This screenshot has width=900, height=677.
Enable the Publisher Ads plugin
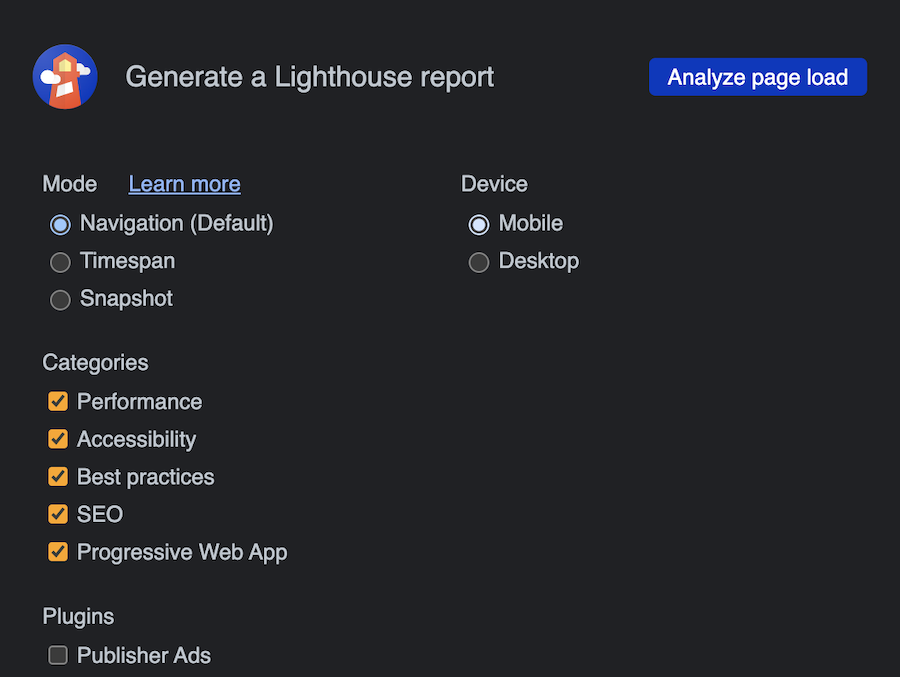58,656
